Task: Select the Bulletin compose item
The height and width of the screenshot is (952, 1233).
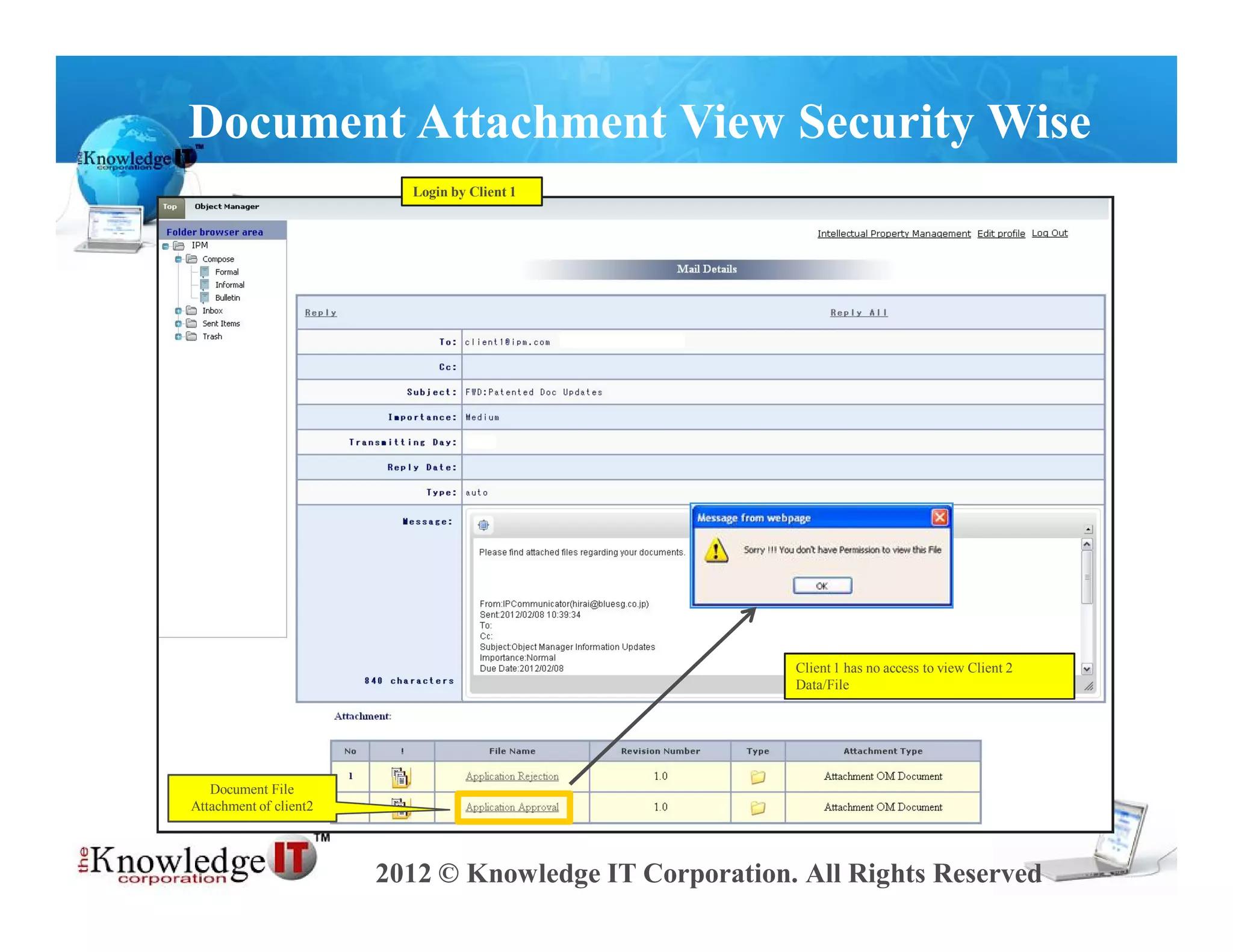Action: (228, 298)
